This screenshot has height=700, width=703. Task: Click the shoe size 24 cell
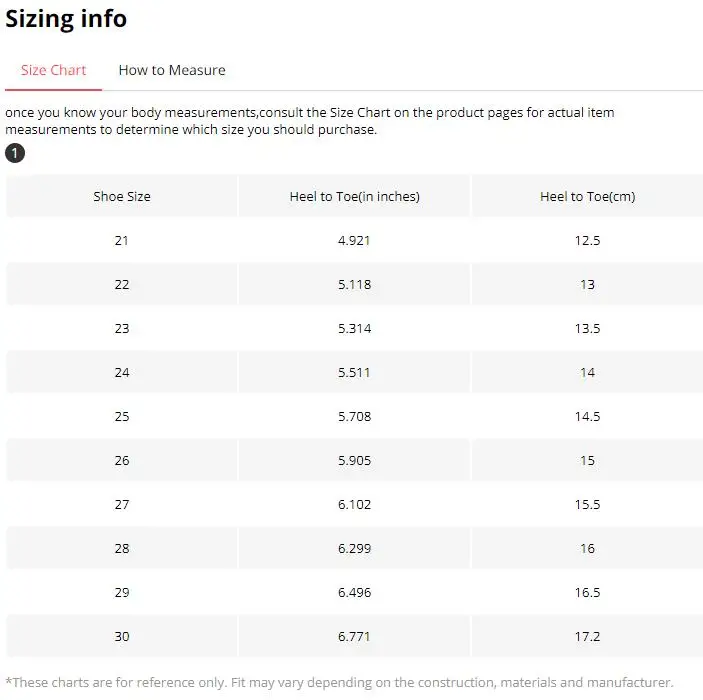point(122,373)
